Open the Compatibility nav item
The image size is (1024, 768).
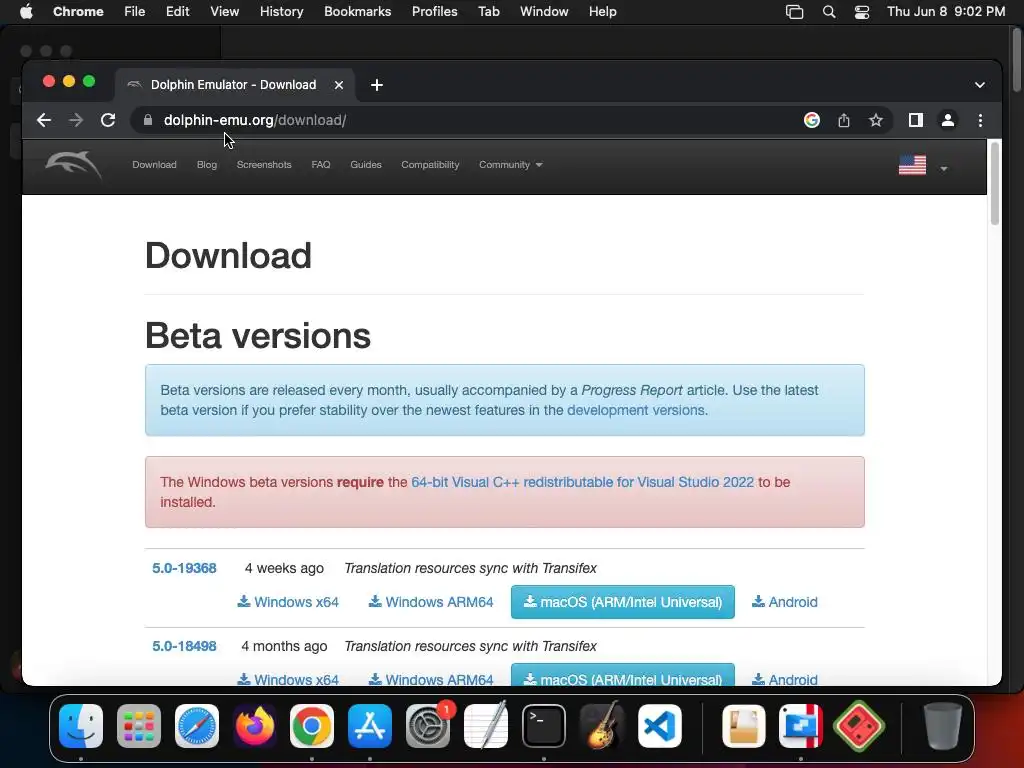point(430,165)
